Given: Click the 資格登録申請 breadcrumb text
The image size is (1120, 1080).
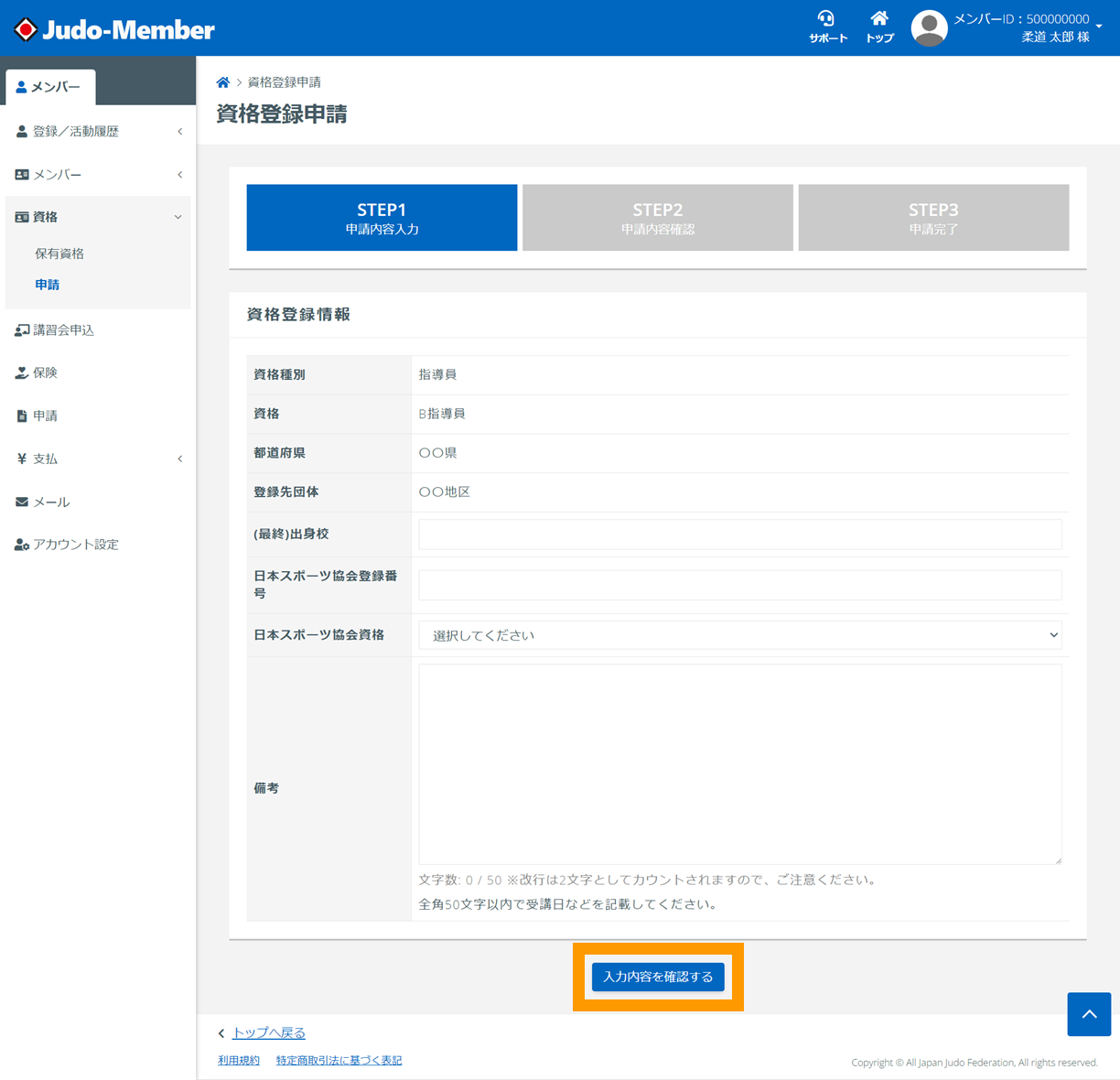Looking at the screenshot, I should (285, 82).
